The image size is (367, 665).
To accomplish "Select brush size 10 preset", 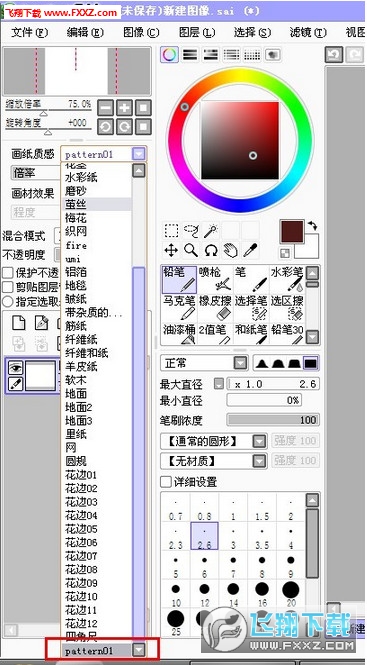I will click(176, 593).
